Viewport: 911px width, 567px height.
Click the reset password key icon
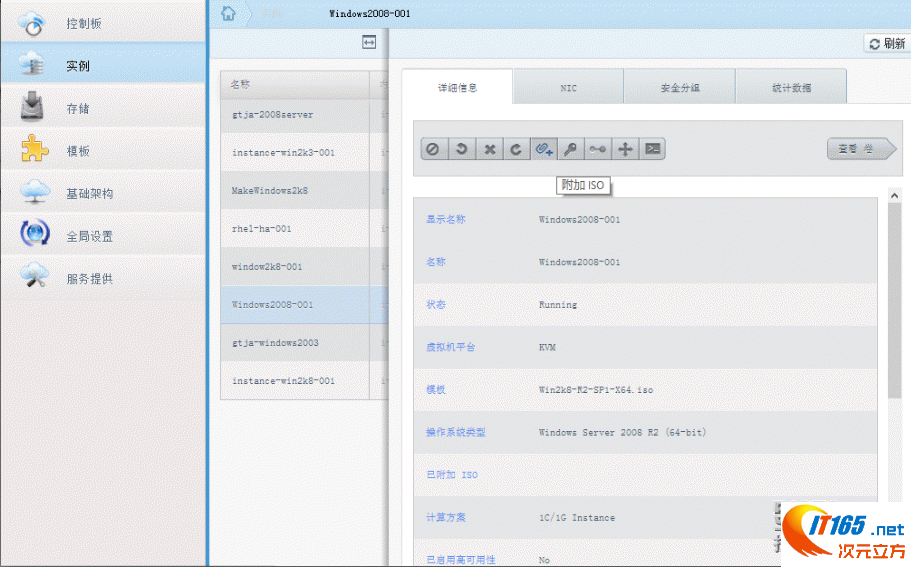571,149
